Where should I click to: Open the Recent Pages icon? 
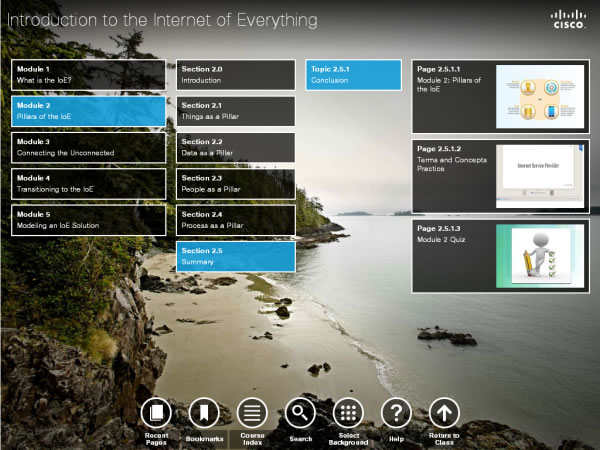[x=156, y=412]
